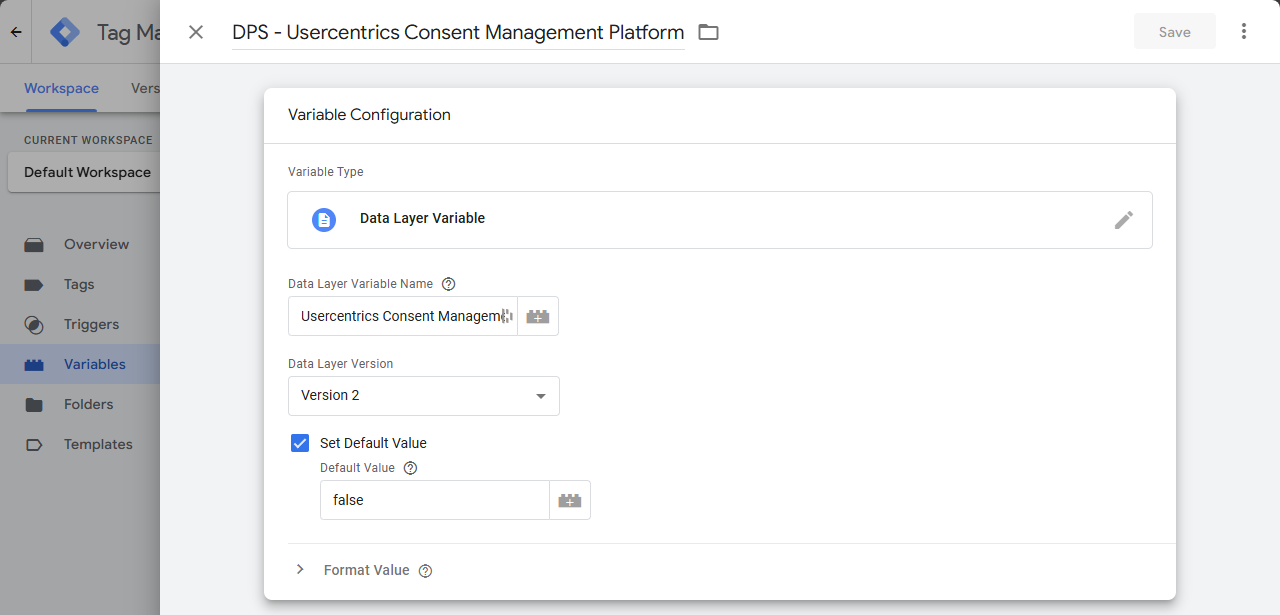
Task: Click the Tags label icon
Action: point(34,284)
